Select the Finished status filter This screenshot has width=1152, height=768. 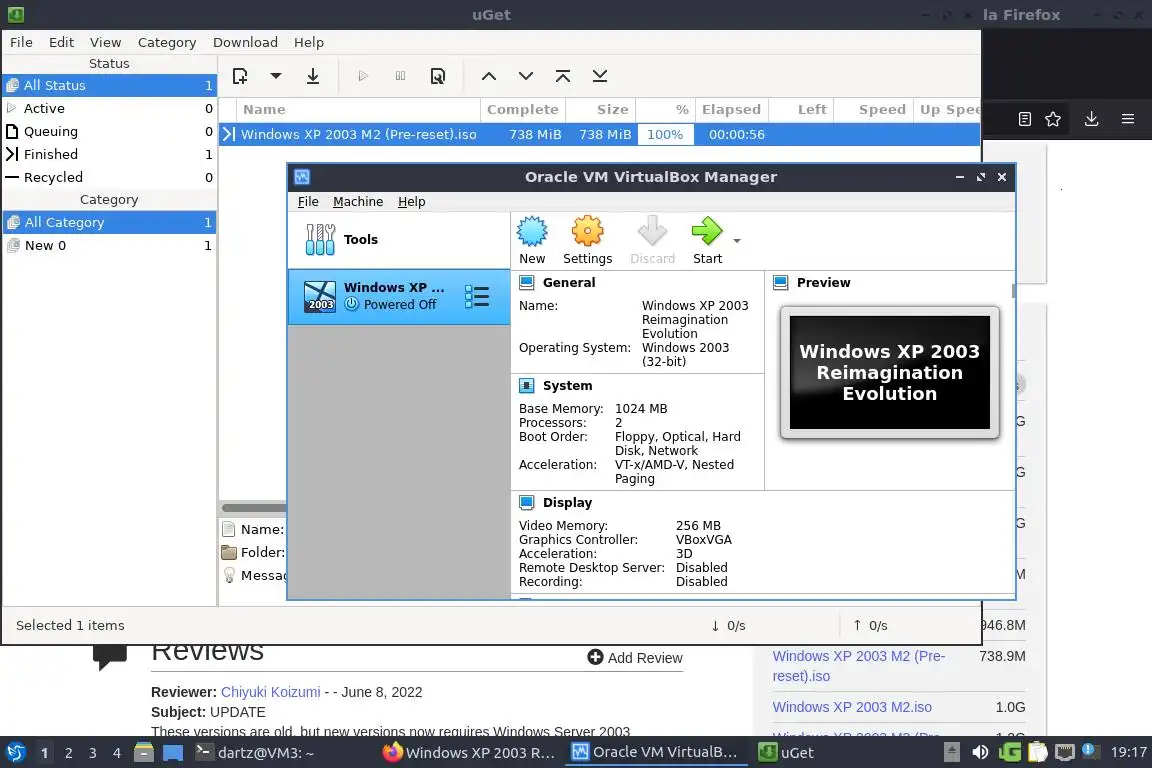point(109,154)
